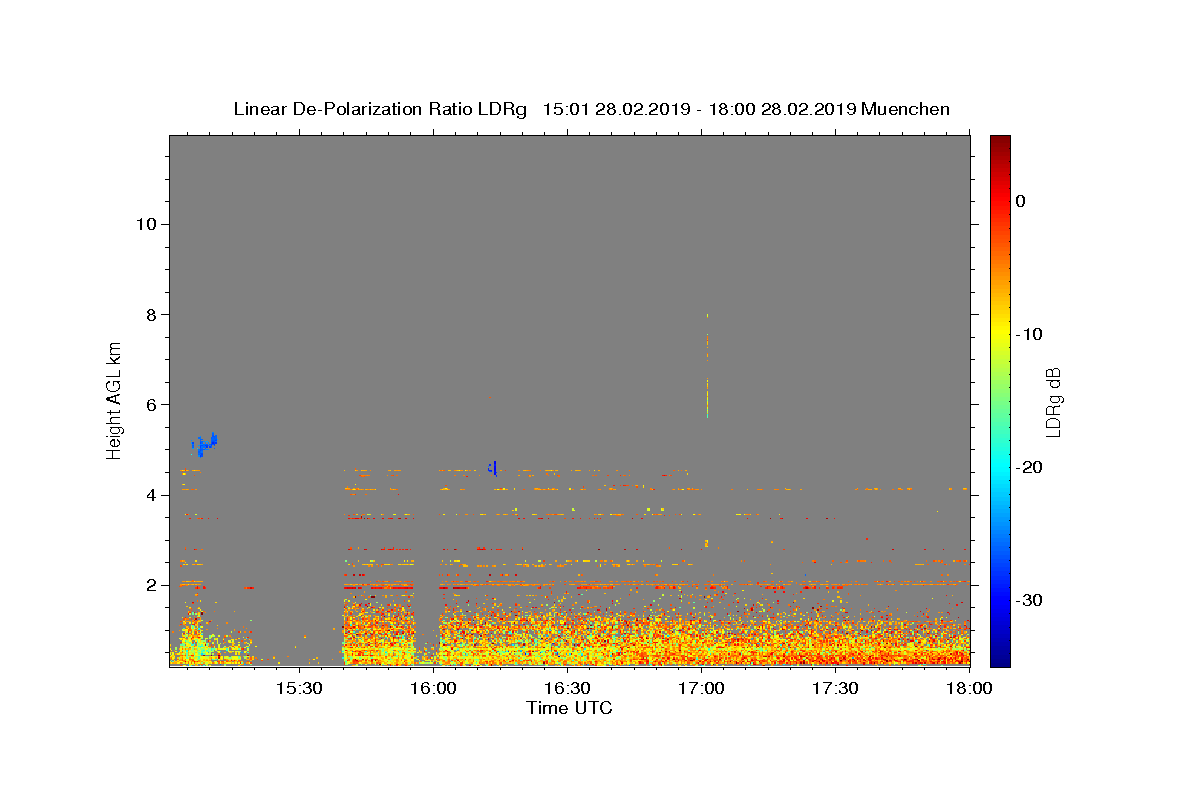Click the height tick label '6'
This screenshot has width=1200, height=800.
pyautogui.click(x=152, y=405)
